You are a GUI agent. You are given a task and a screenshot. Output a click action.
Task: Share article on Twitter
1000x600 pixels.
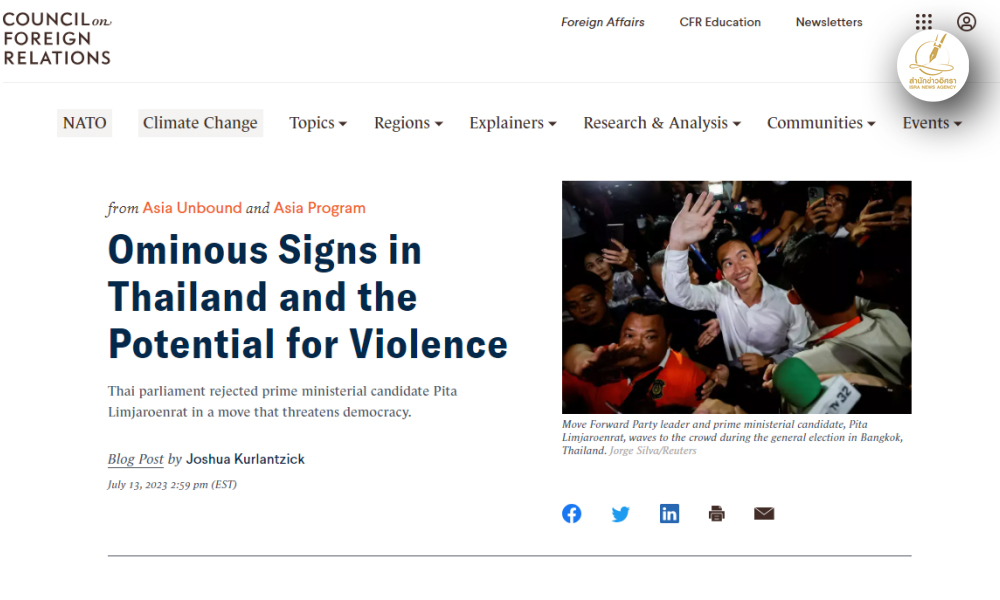pos(621,514)
